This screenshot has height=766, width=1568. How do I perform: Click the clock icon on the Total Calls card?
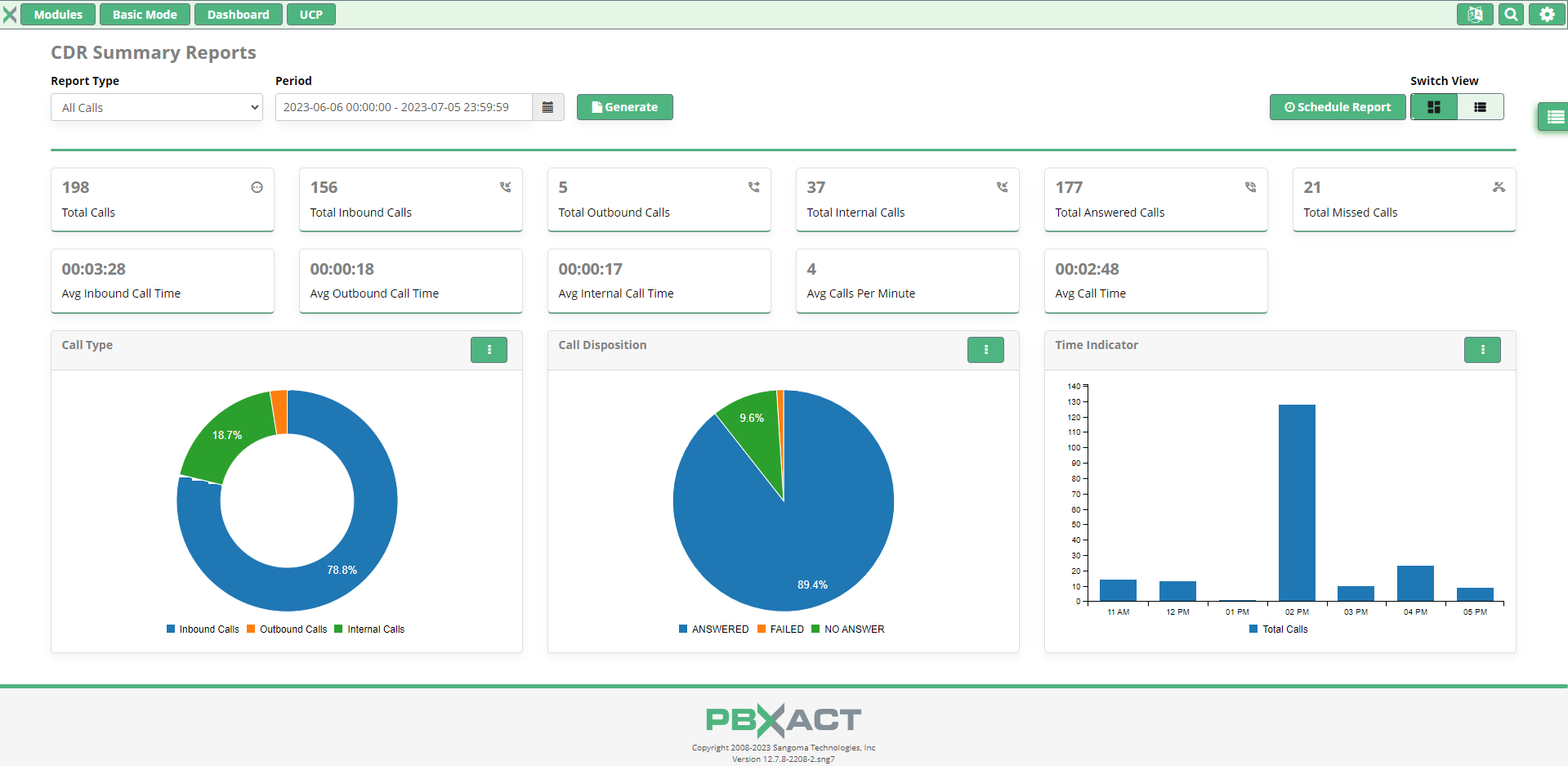(x=257, y=186)
